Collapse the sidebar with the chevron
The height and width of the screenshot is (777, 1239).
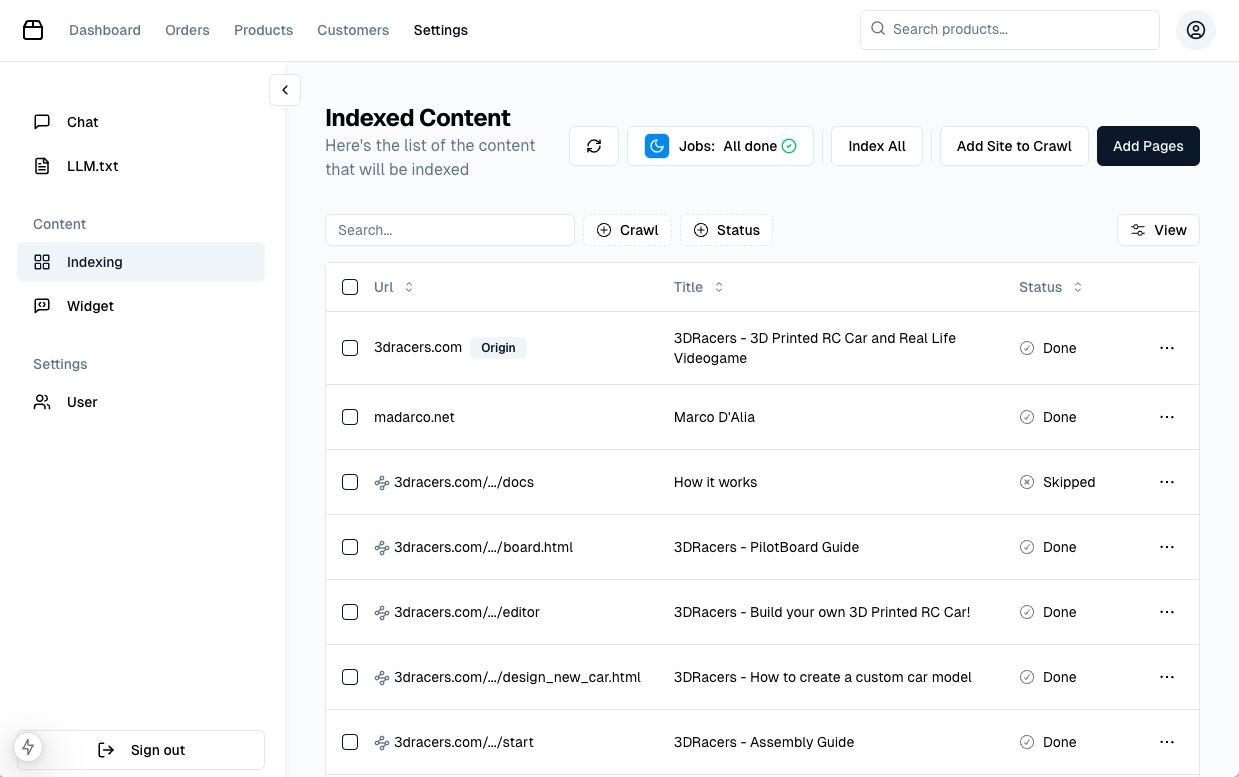pos(285,90)
